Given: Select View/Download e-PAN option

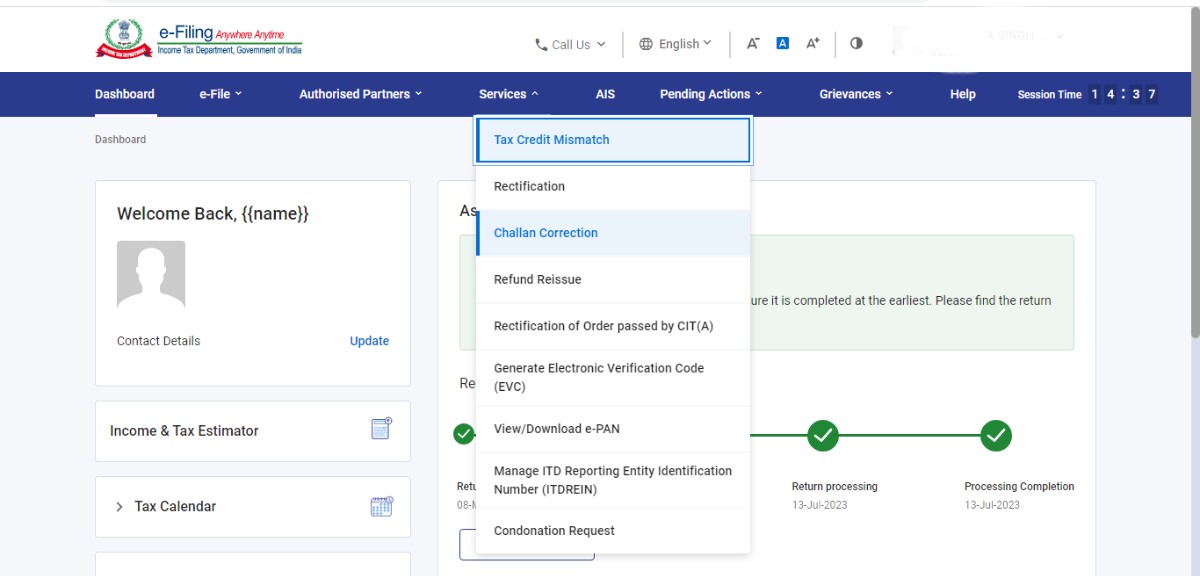Looking at the screenshot, I should point(556,429).
